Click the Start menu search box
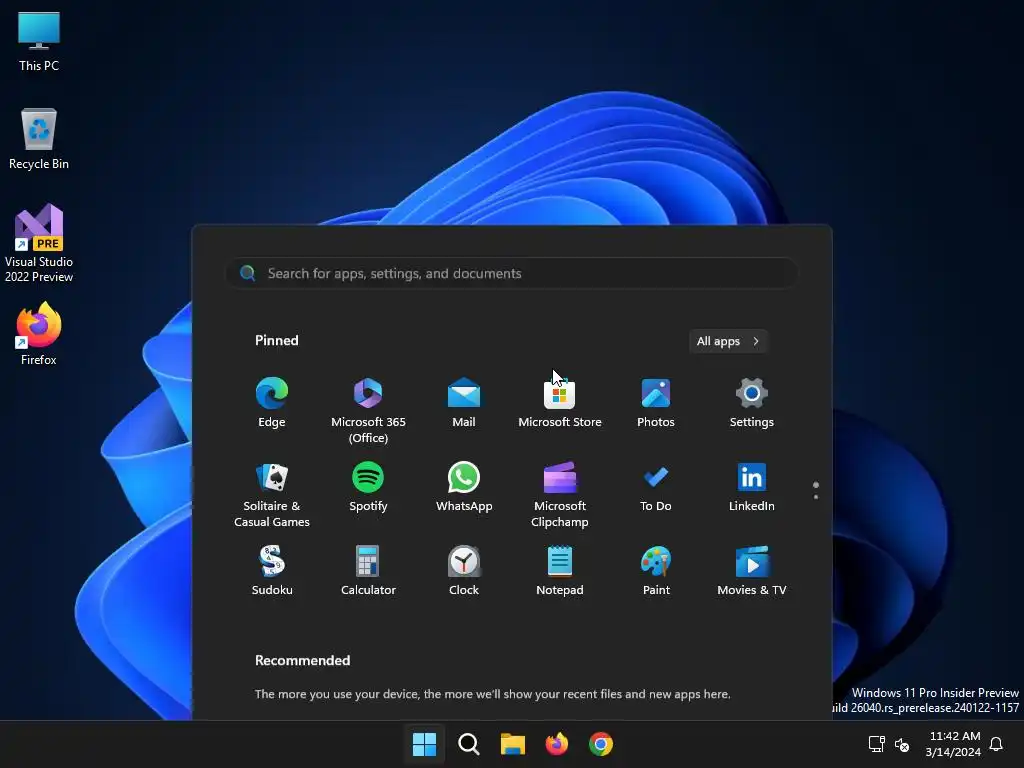The width and height of the screenshot is (1024, 768). (511, 273)
